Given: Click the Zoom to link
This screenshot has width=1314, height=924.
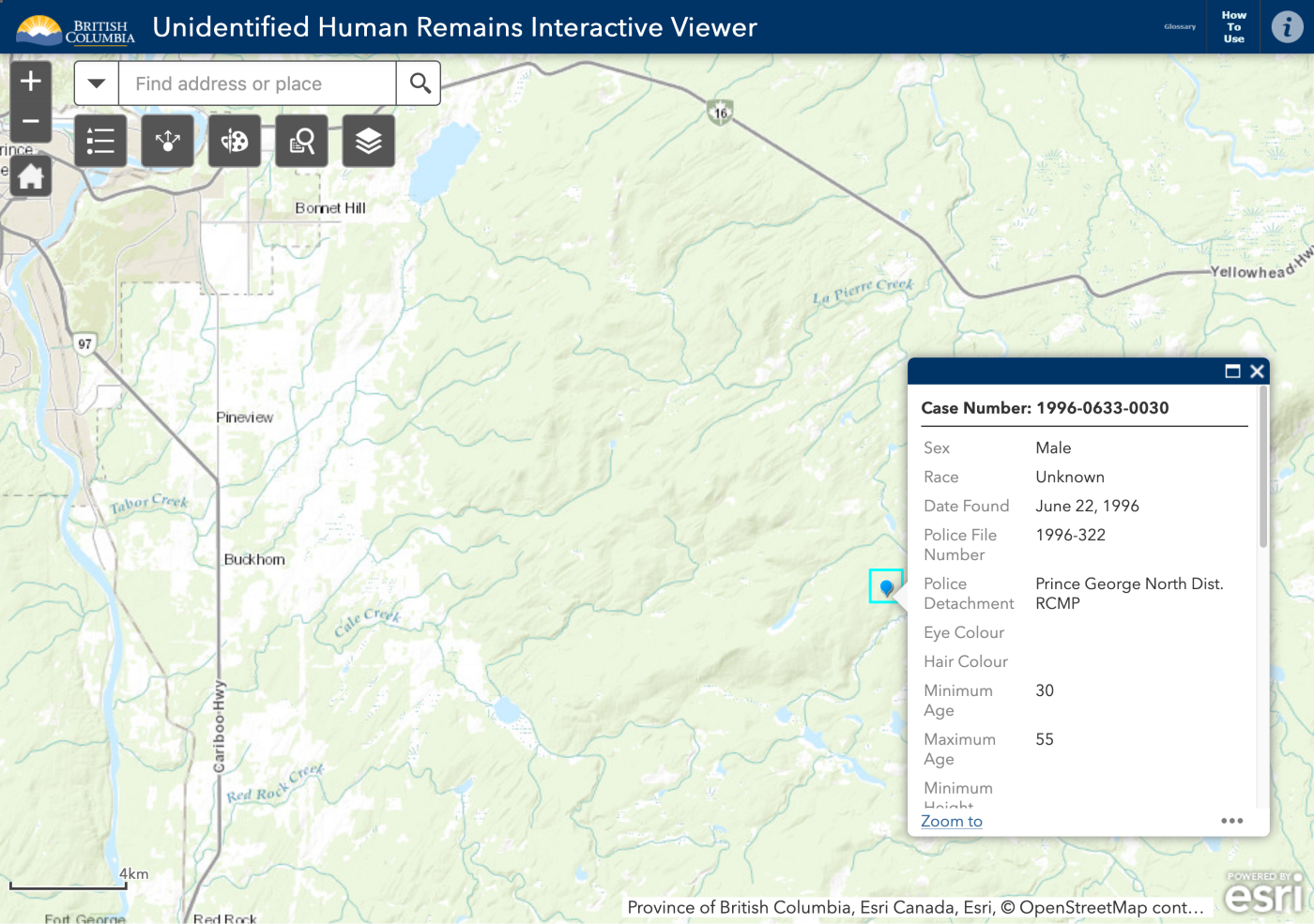Looking at the screenshot, I should 951,821.
